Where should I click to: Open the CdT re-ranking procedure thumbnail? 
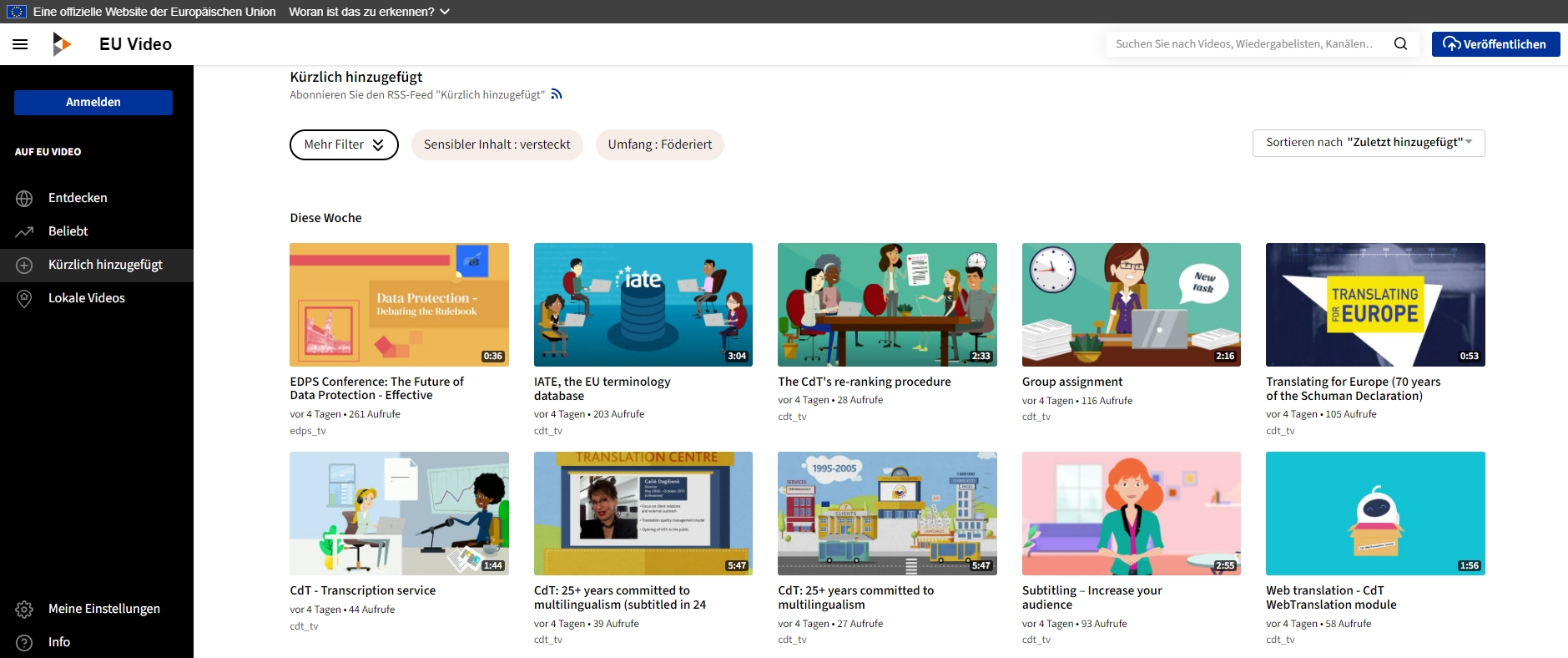tap(887, 305)
